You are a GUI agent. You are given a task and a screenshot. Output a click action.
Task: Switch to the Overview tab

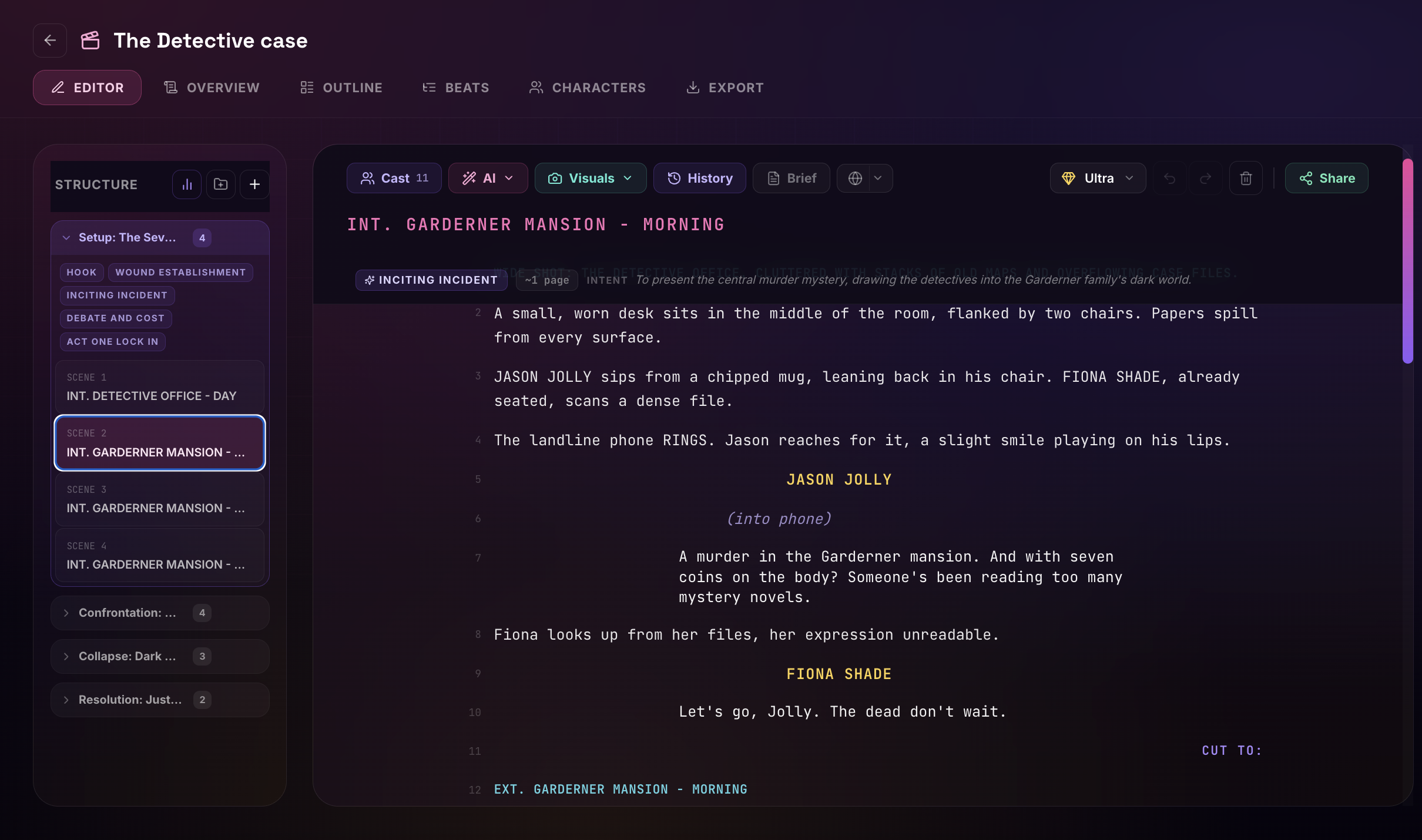212,88
